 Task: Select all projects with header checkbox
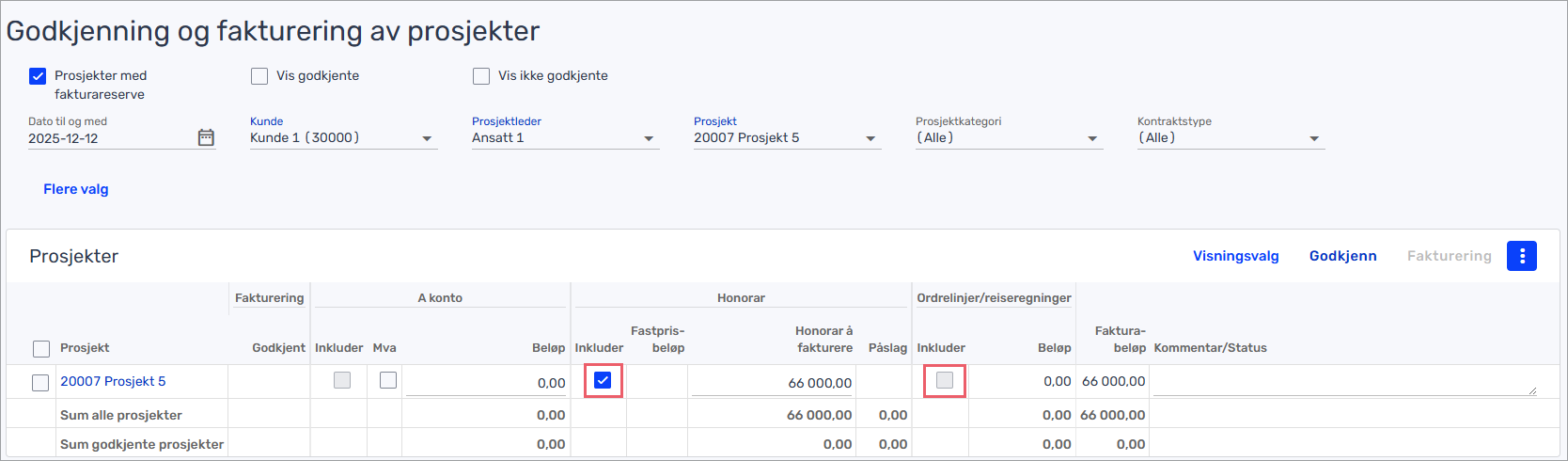41,349
